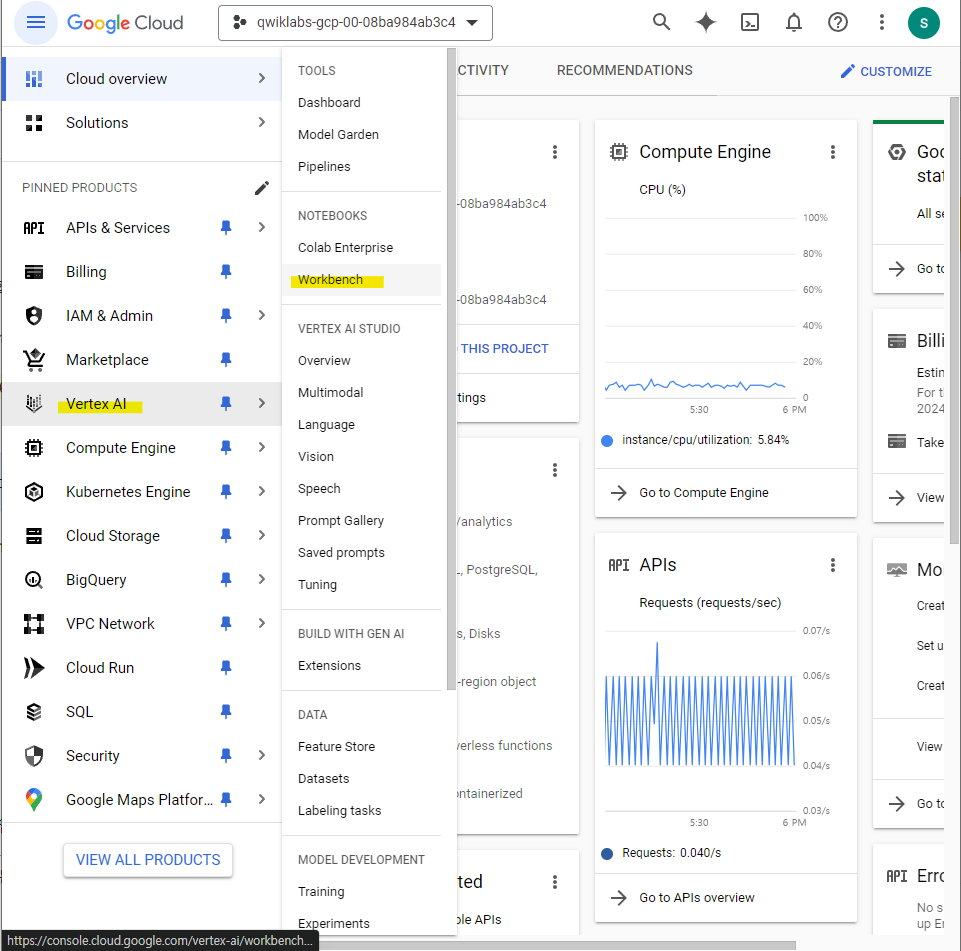Click the APIs & Services icon
The image size is (961, 951).
(x=34, y=228)
